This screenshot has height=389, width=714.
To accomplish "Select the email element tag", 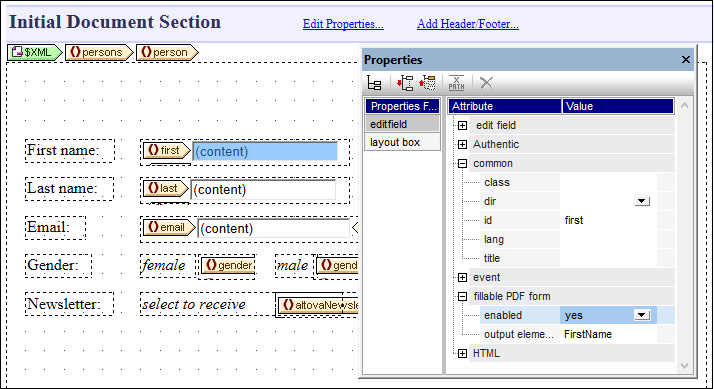I will coord(169,227).
